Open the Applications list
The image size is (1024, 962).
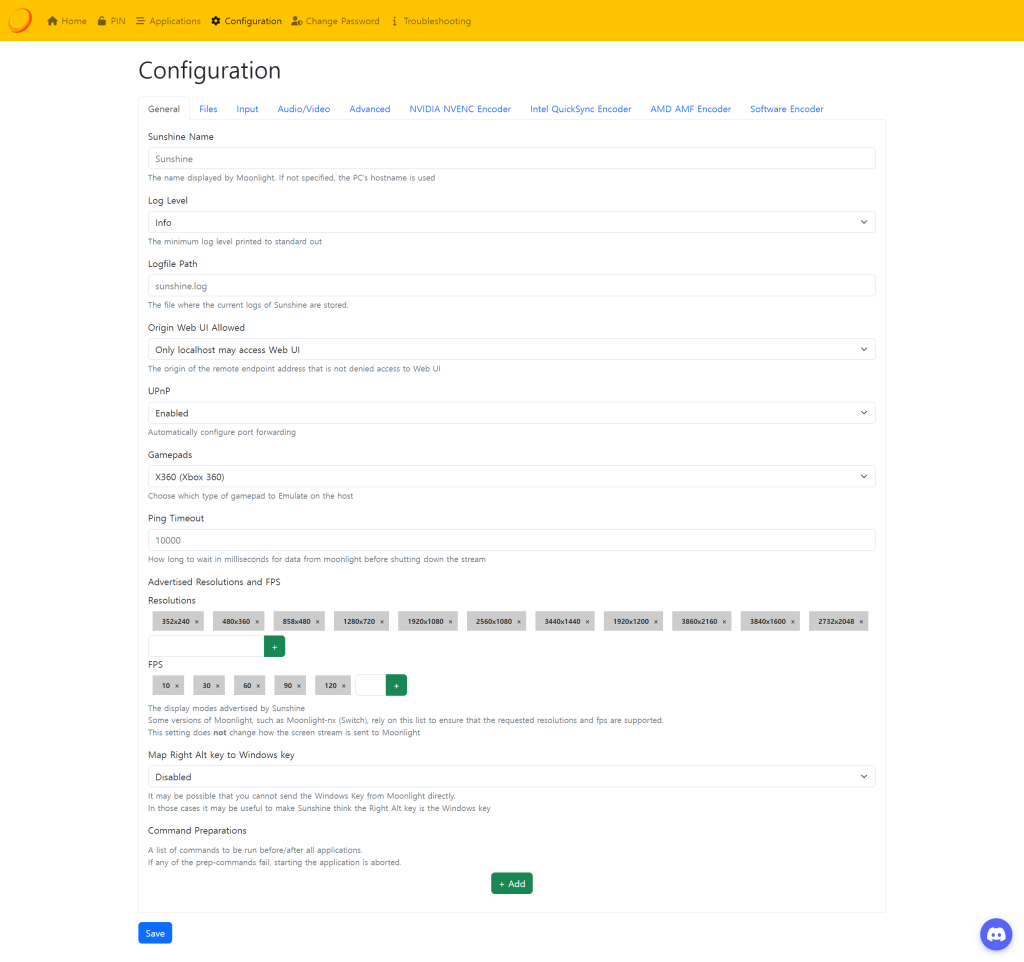pyautogui.click(x=168, y=21)
